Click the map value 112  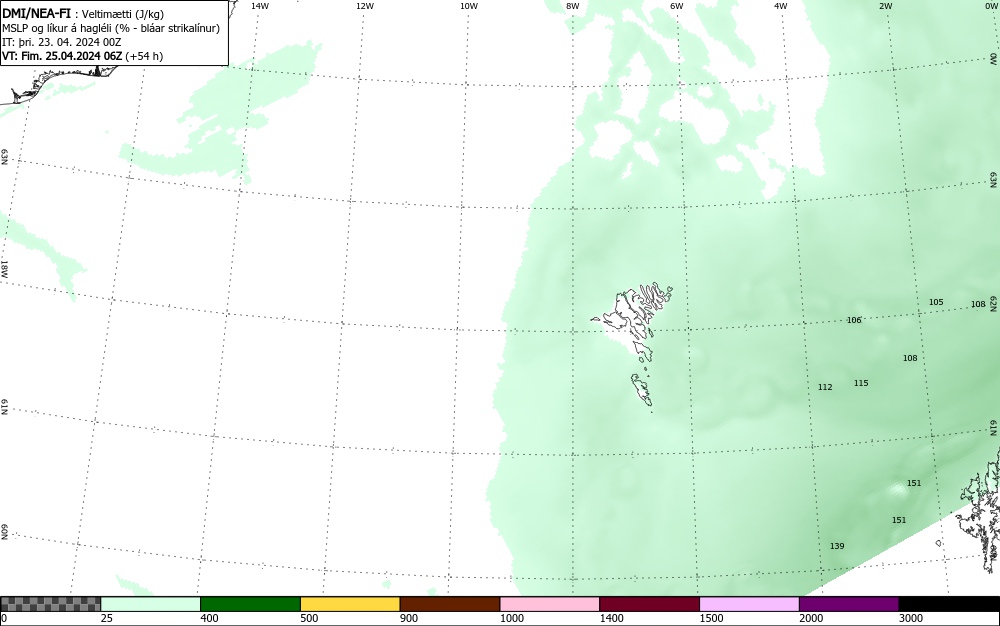click(x=825, y=387)
